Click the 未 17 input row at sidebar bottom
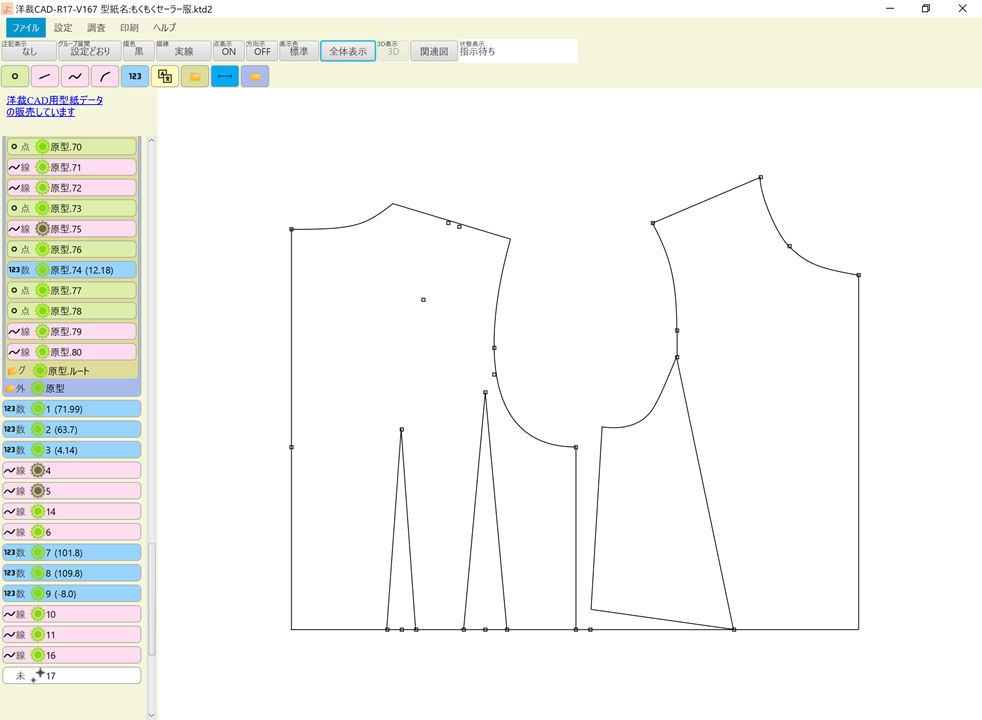Image resolution: width=982 pixels, height=720 pixels. pyautogui.click(x=71, y=675)
